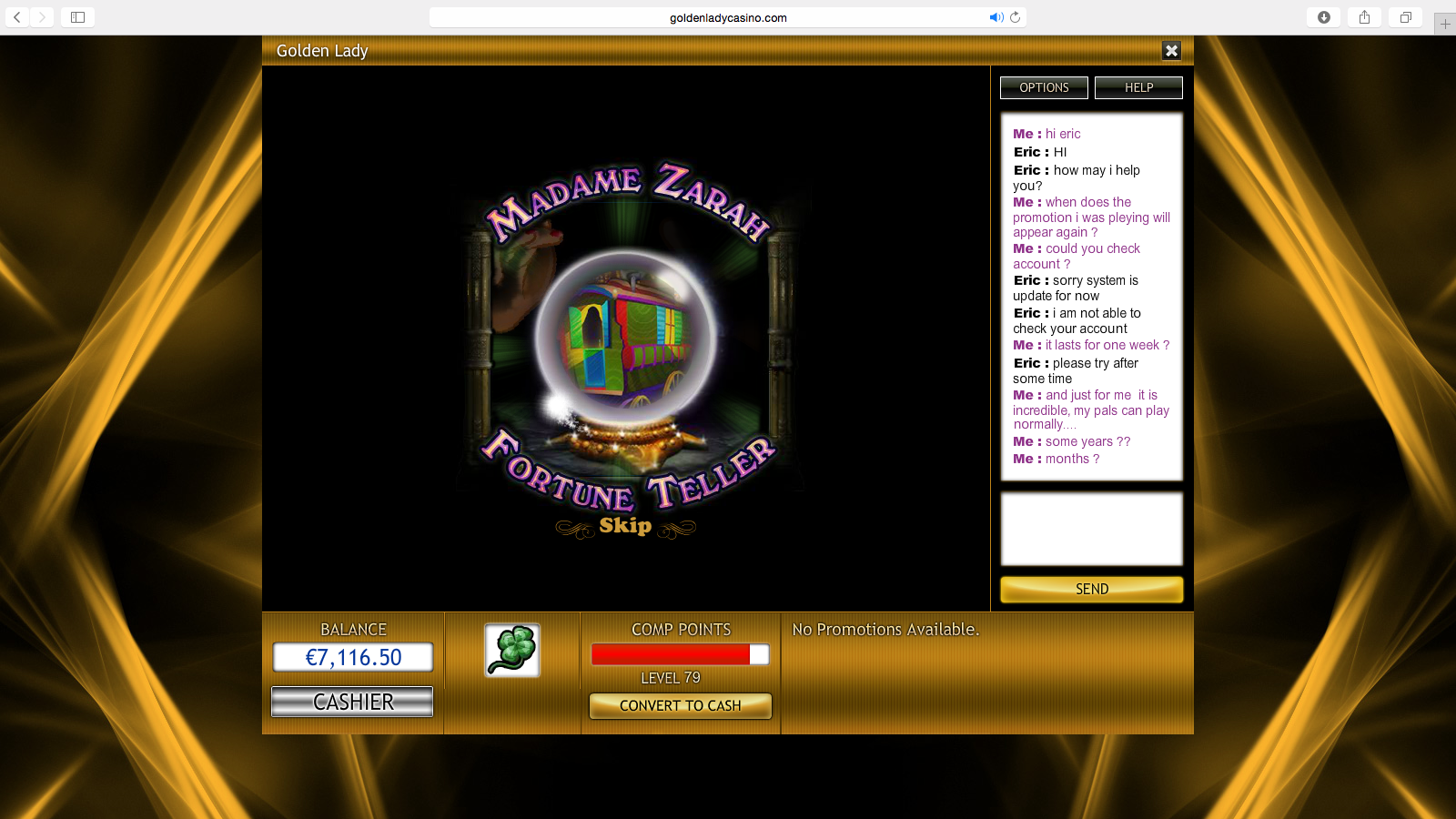
Task: Click the €7,116.50 balance field
Action: coord(353,657)
